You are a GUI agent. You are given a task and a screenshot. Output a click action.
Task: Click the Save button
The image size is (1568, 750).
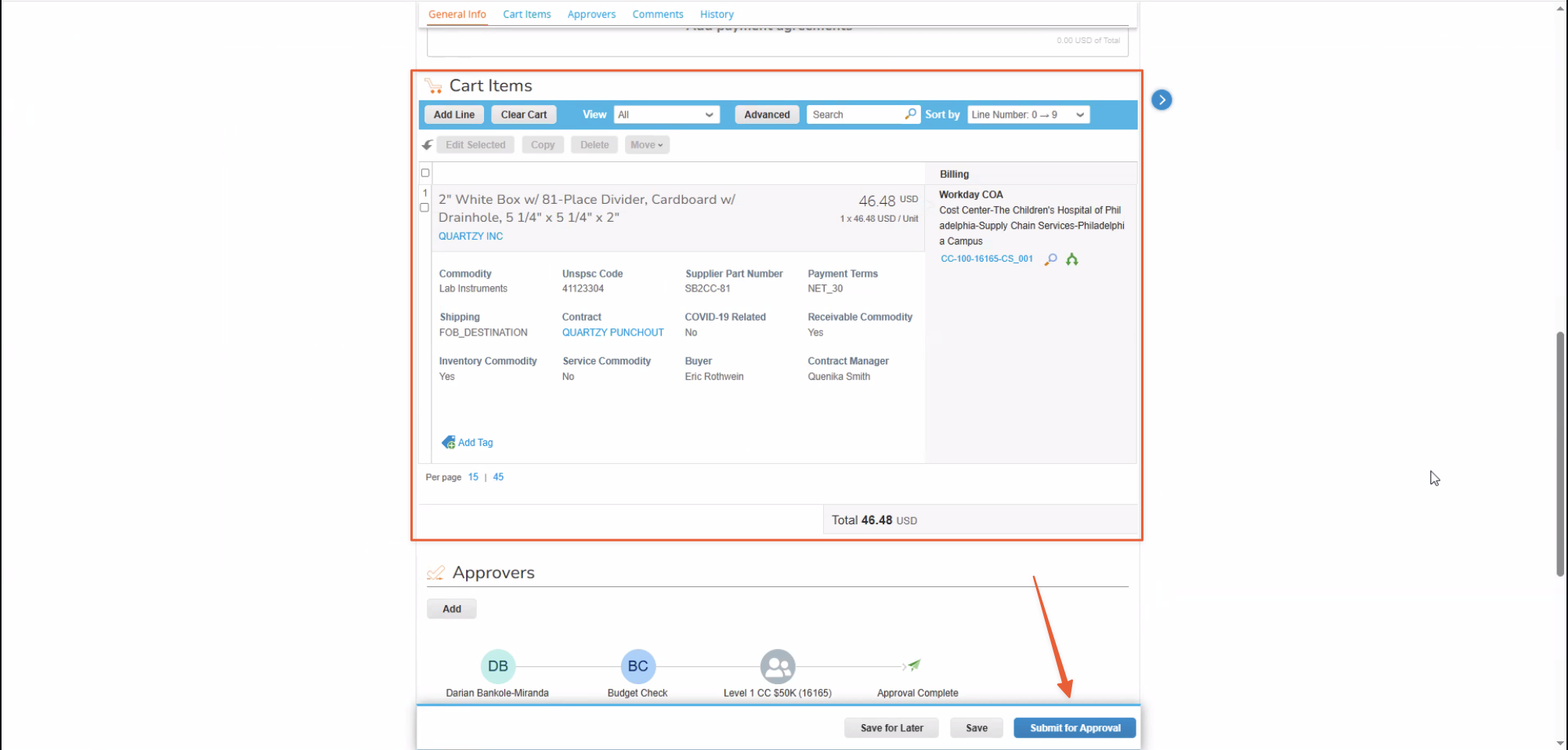pyautogui.click(x=977, y=728)
